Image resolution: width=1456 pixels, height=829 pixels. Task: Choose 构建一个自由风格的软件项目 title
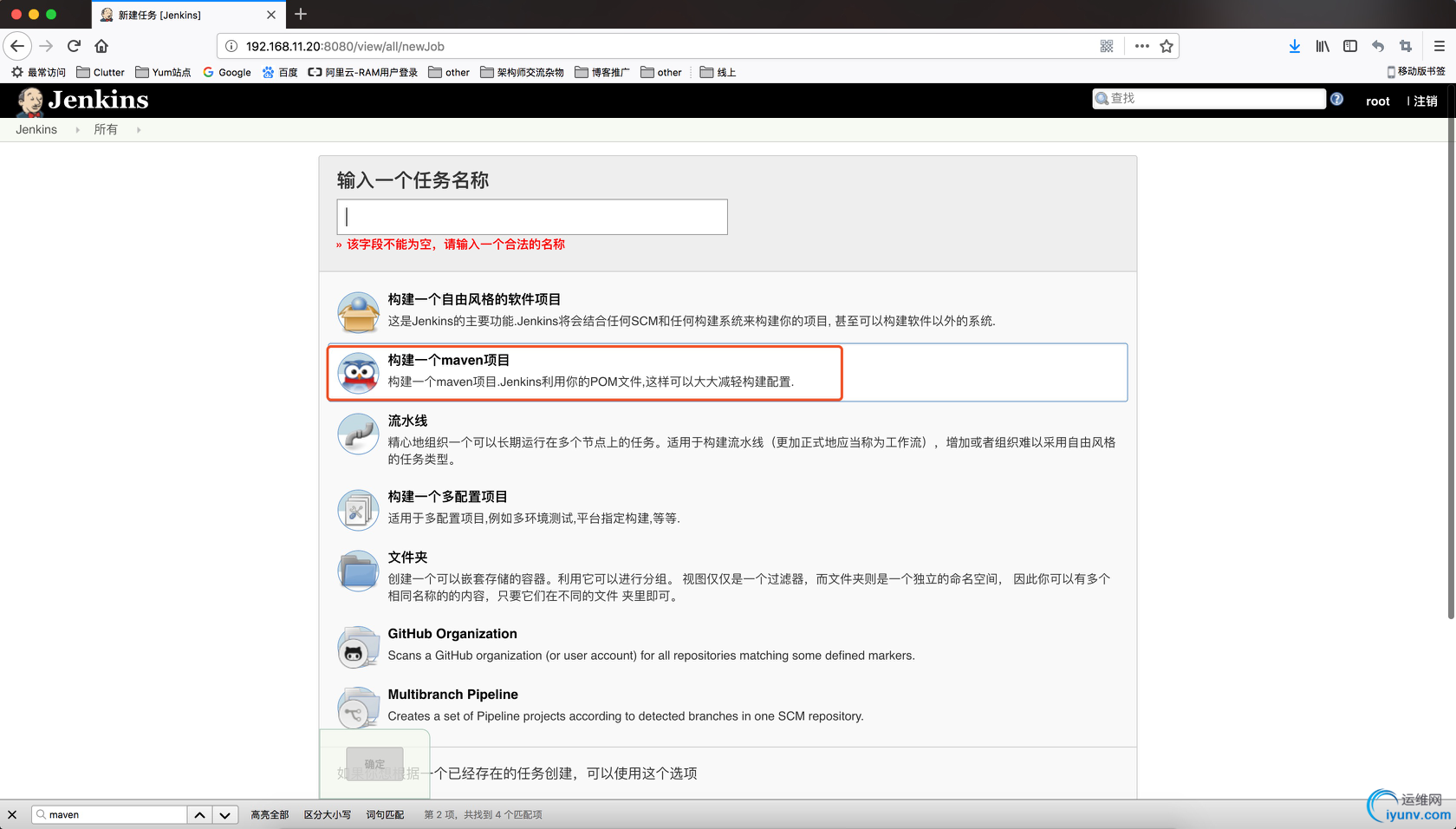474,299
